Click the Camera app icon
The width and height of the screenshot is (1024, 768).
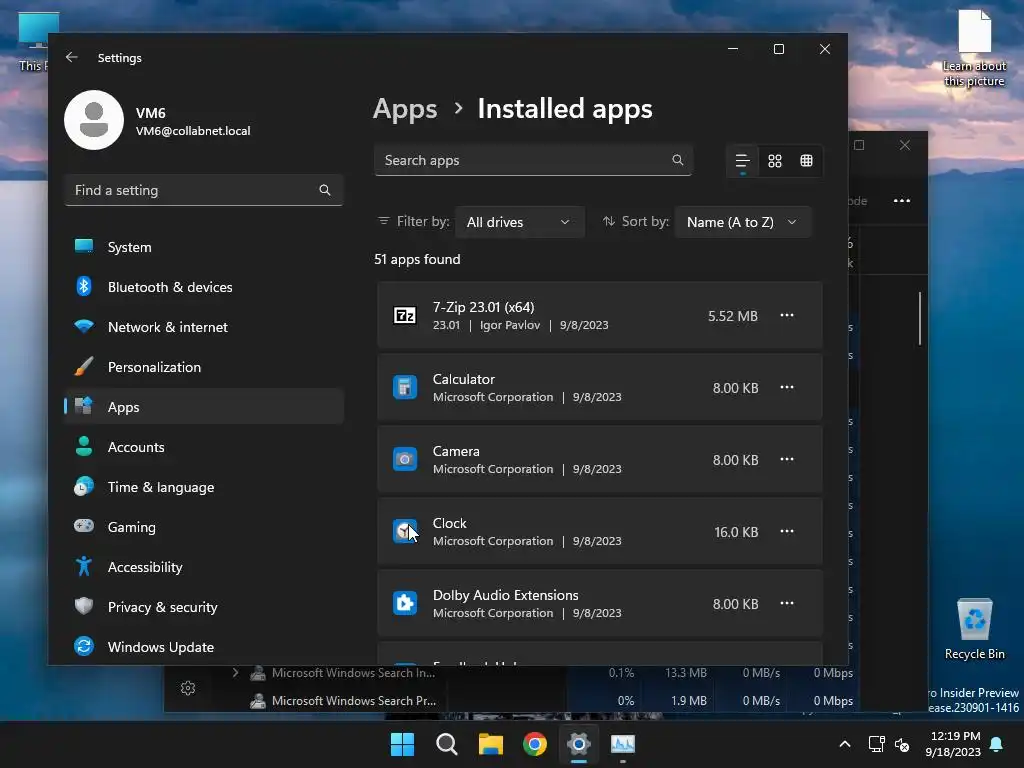click(405, 459)
